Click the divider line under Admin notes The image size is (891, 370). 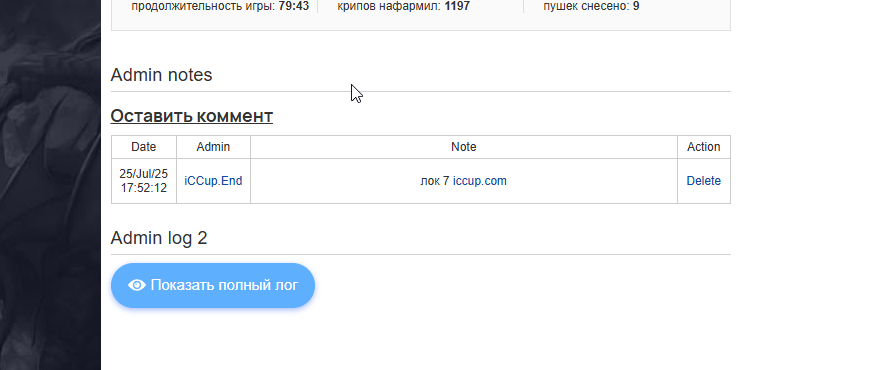pyautogui.click(x=420, y=92)
